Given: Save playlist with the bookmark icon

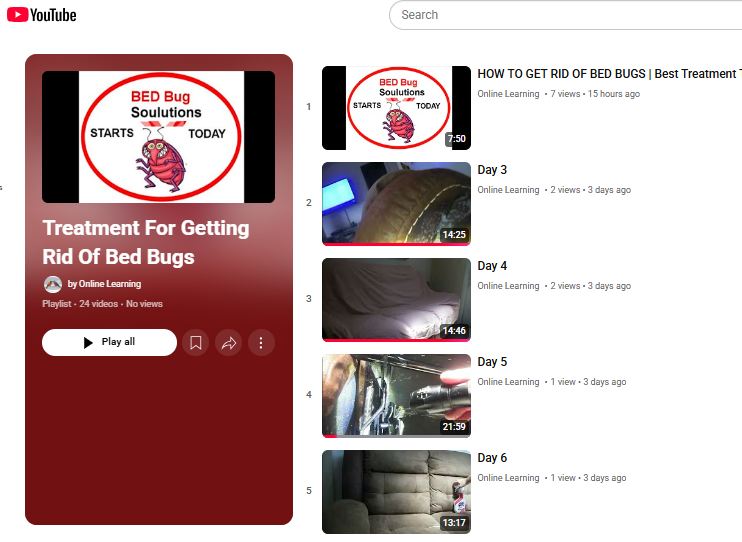Looking at the screenshot, I should coord(195,342).
